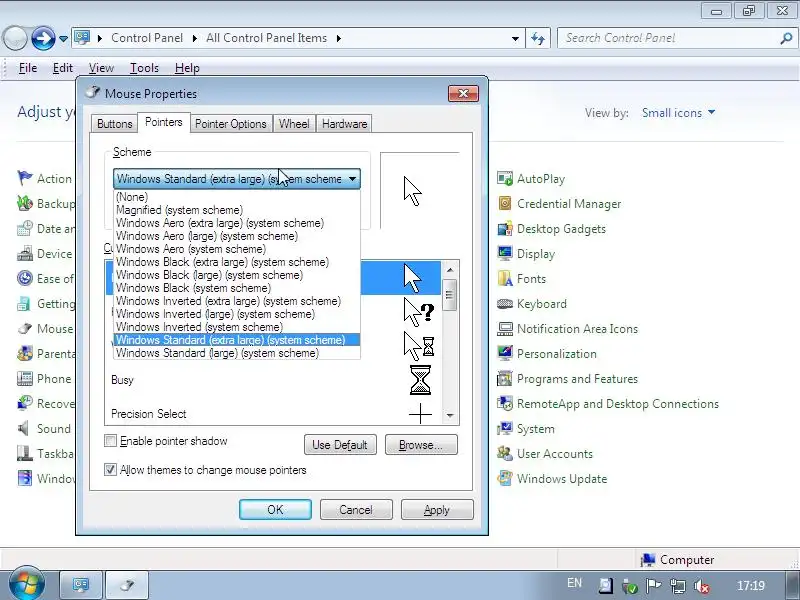Open the recent pages dropdown beside Forward
800x600 pixels.
point(63,39)
